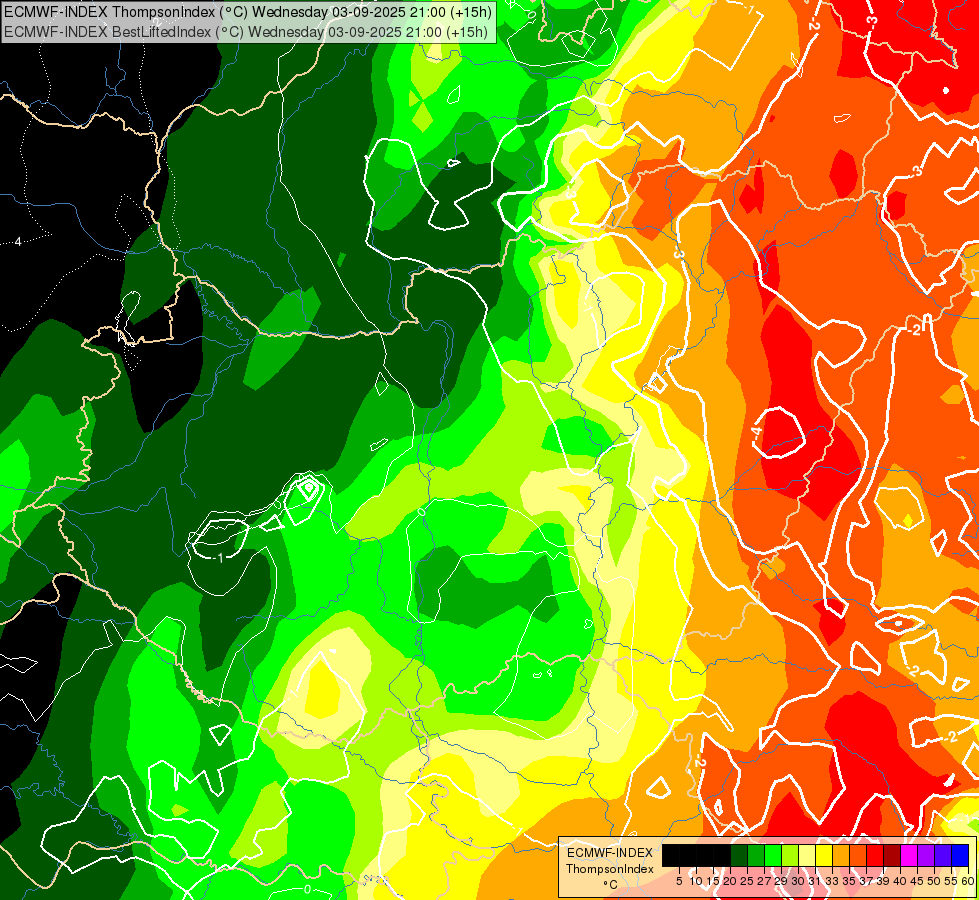
Task: Click the bright red 37–39 legend swatch
Action: (875, 856)
